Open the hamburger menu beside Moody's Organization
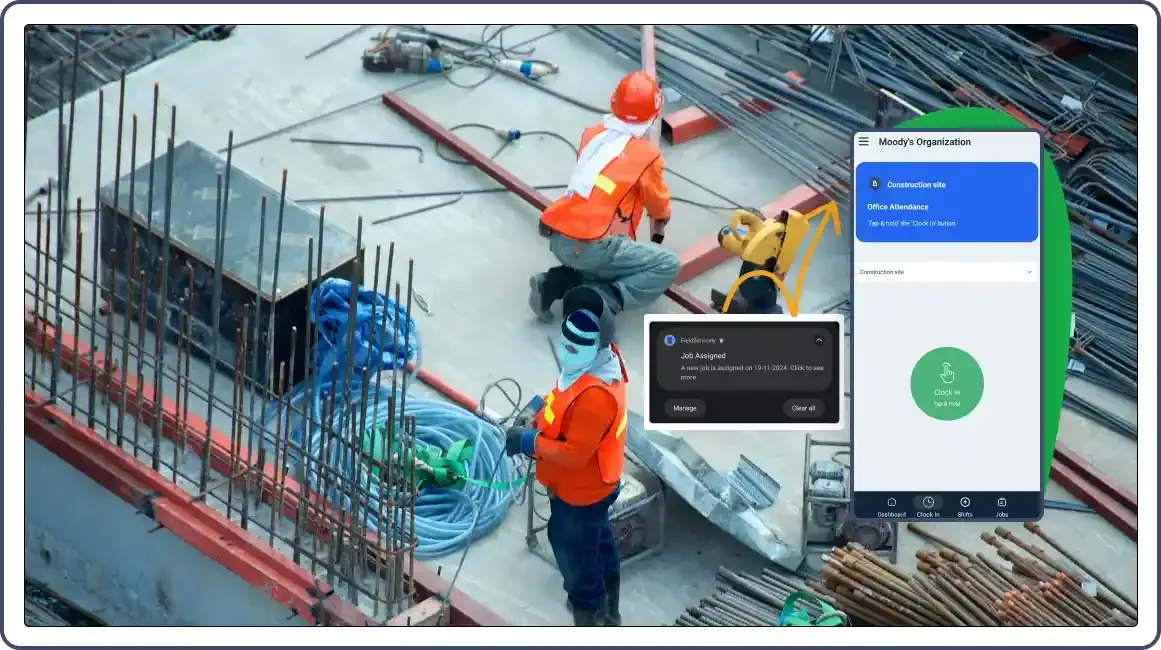 pos(863,141)
